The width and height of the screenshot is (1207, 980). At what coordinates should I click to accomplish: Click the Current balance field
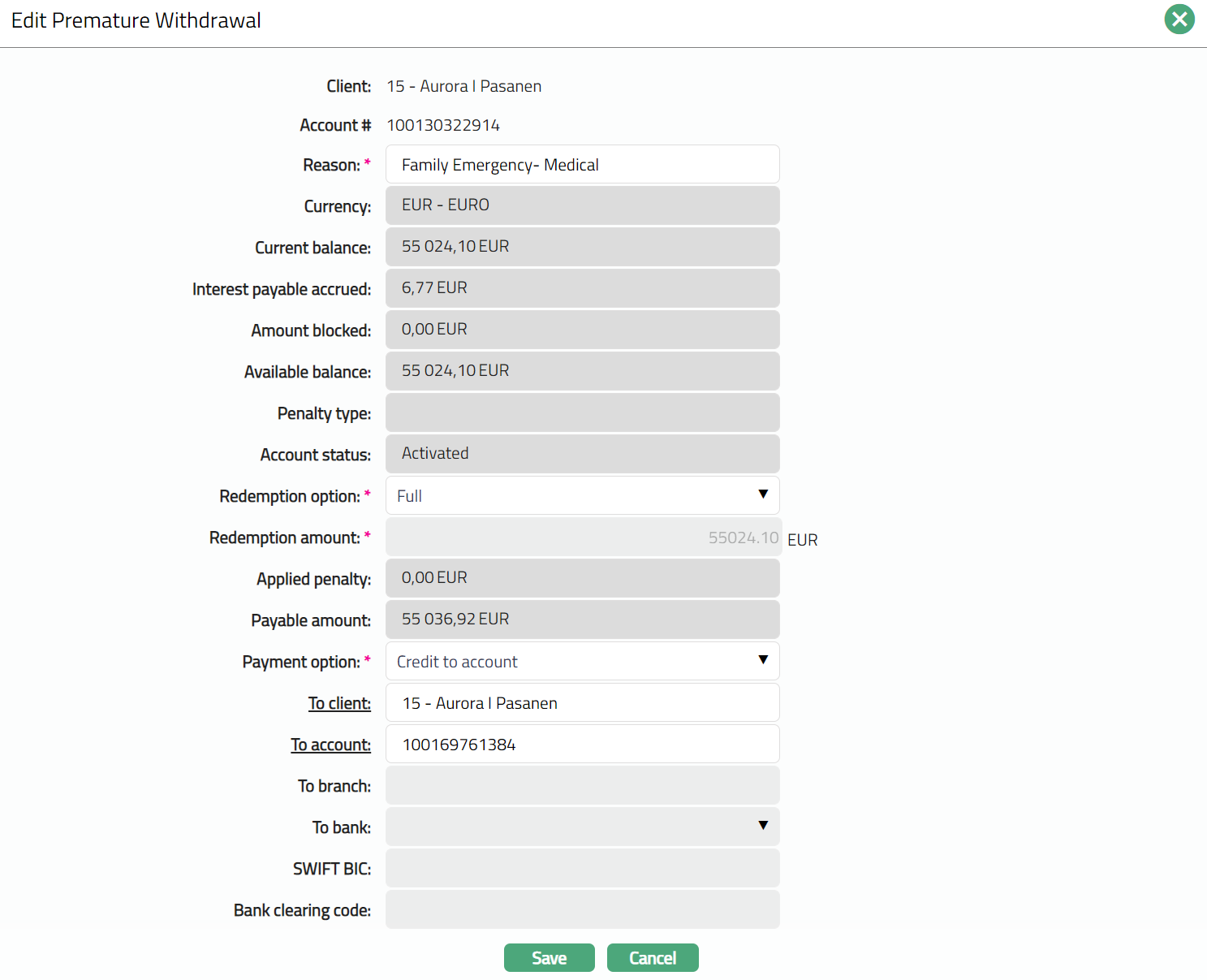[582, 247]
